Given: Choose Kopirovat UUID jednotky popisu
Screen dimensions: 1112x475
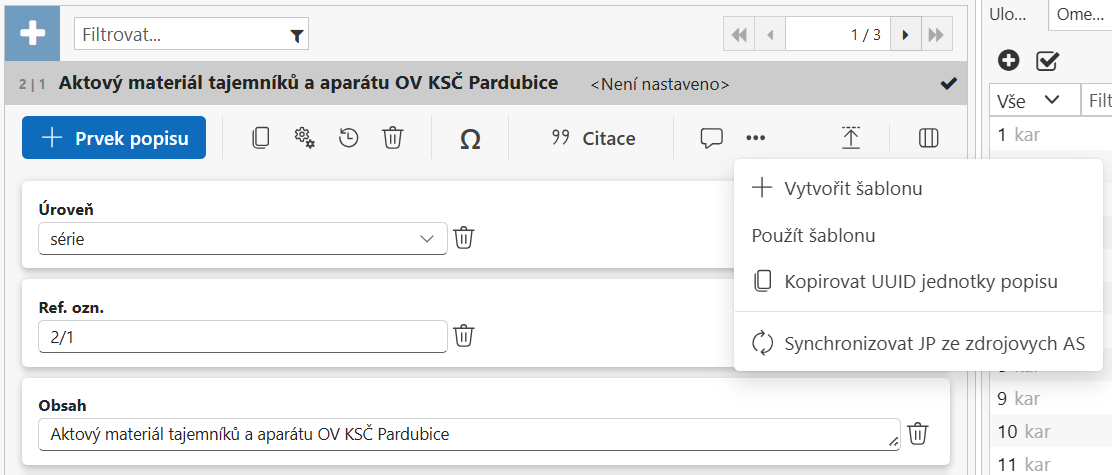Looking at the screenshot, I should click(918, 282).
